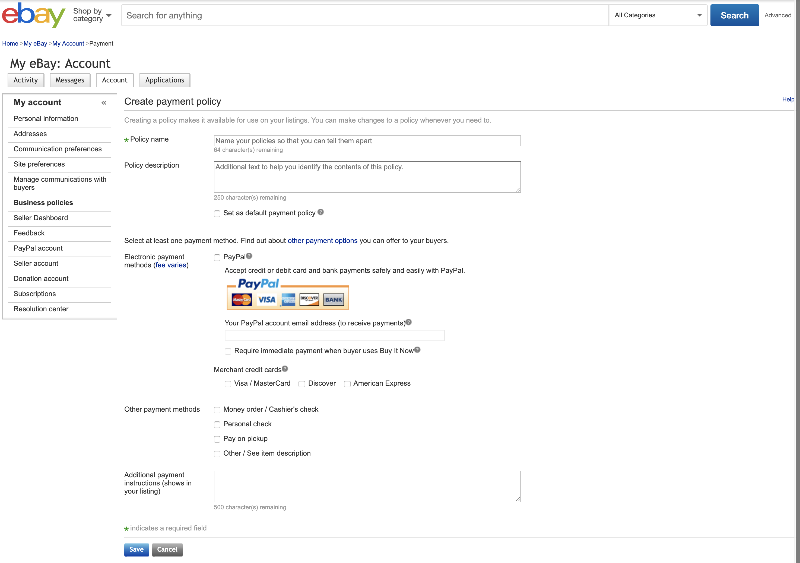Enable Pay on pickup checkbox

click(x=217, y=439)
